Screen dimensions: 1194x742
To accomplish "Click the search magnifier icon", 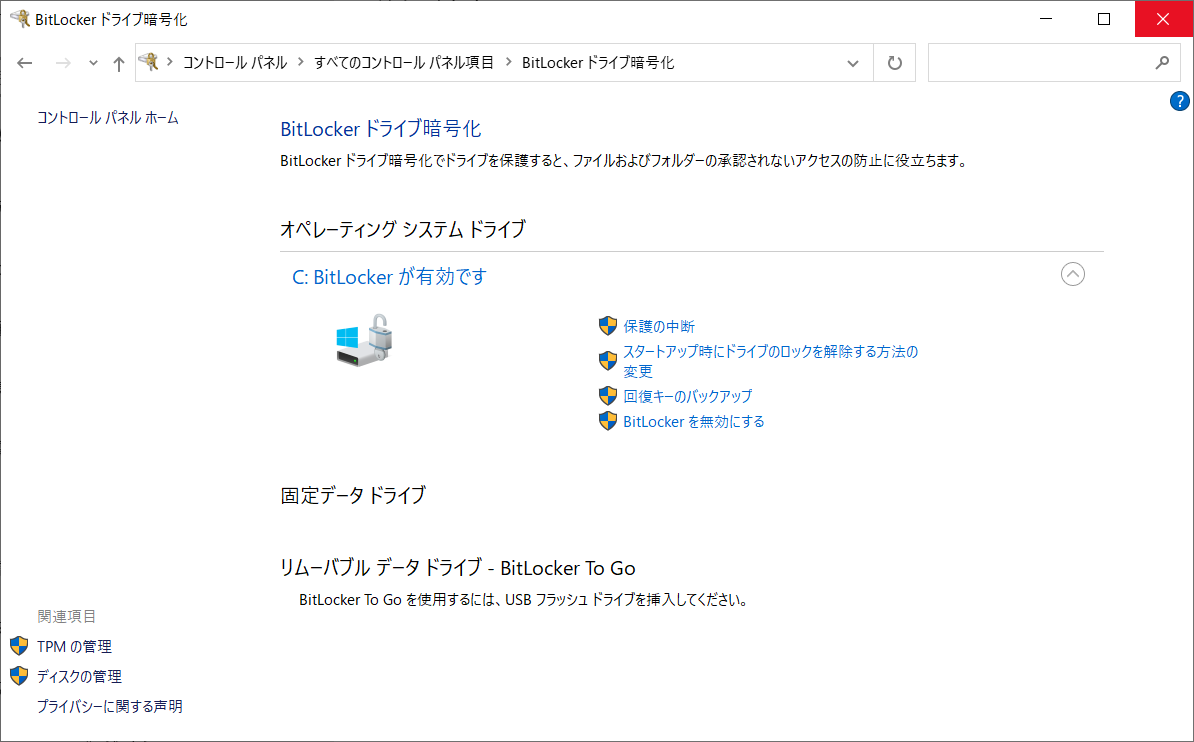I will [x=1161, y=62].
